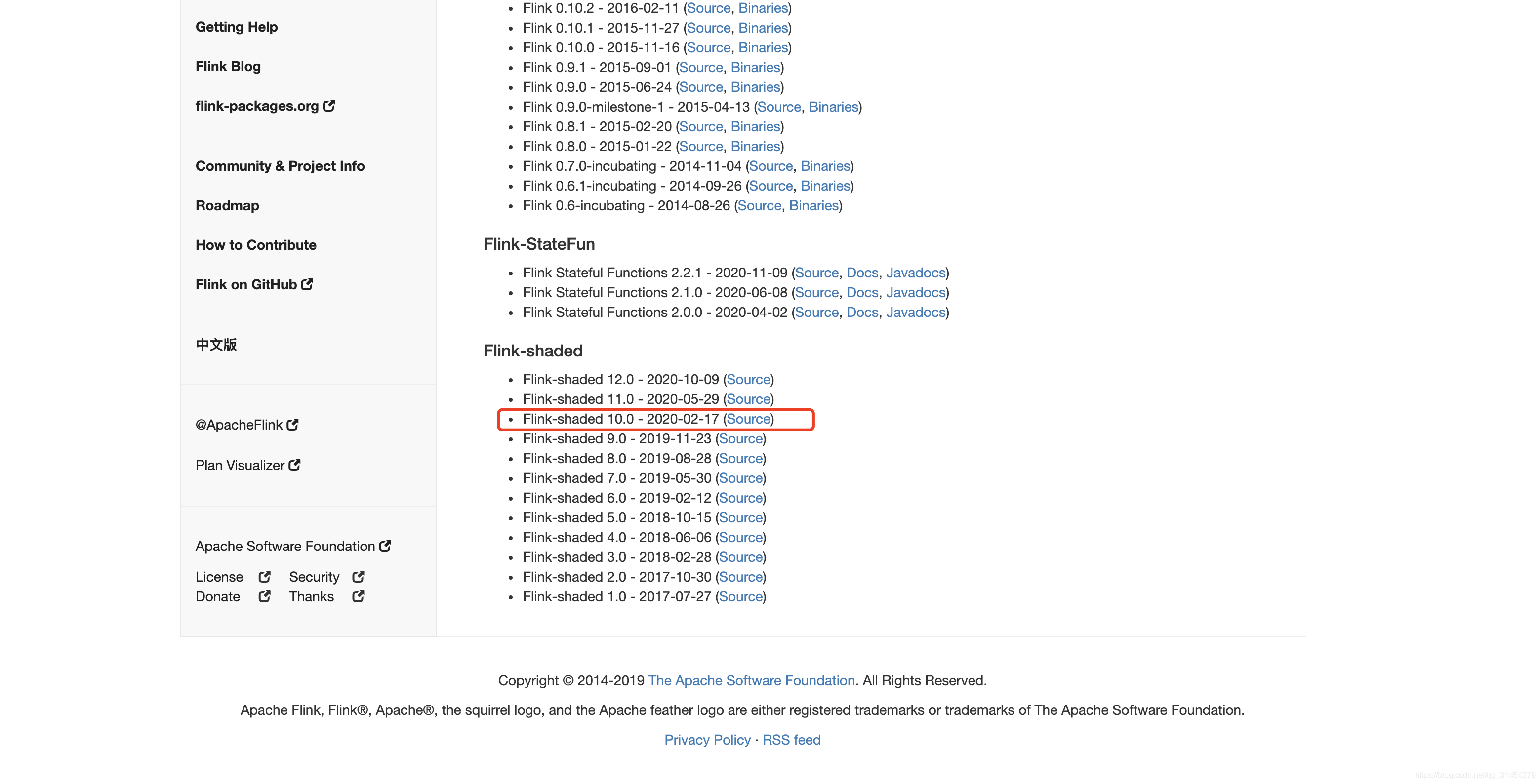The image size is (1540, 784).
Task: Click external link icon beside License
Action: point(264,577)
